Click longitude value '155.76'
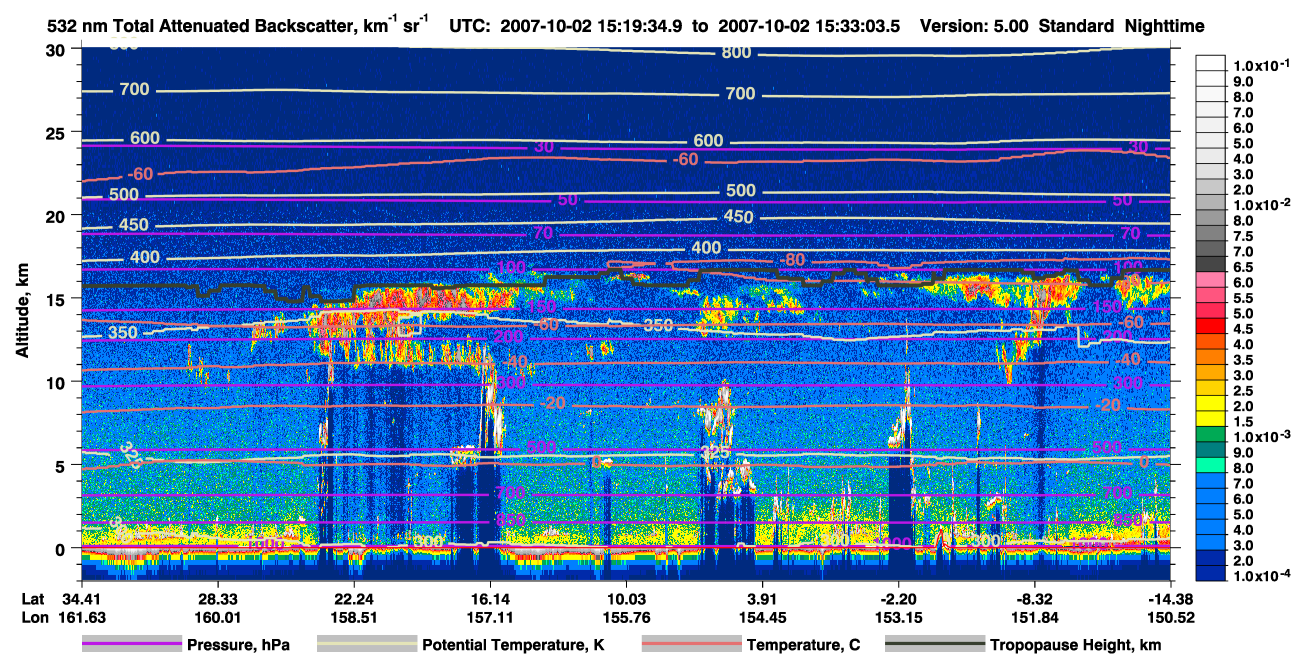1300x667 pixels. click(626, 617)
